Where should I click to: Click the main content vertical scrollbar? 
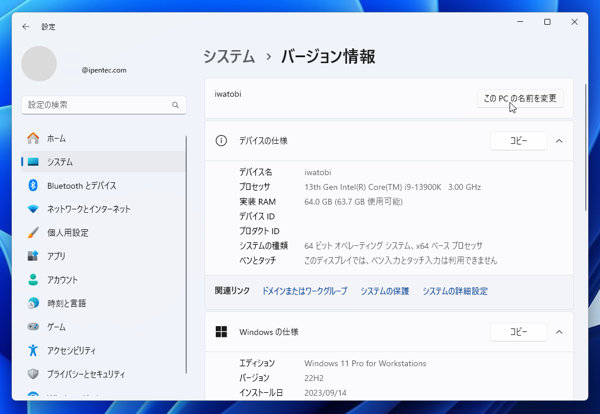[585, 147]
